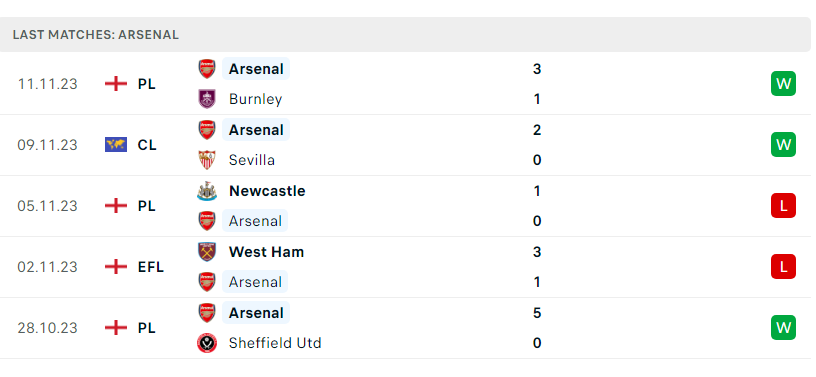Click the Sevilla club crest icon
Image resolution: width=816 pixels, height=377 pixels.
207,160
